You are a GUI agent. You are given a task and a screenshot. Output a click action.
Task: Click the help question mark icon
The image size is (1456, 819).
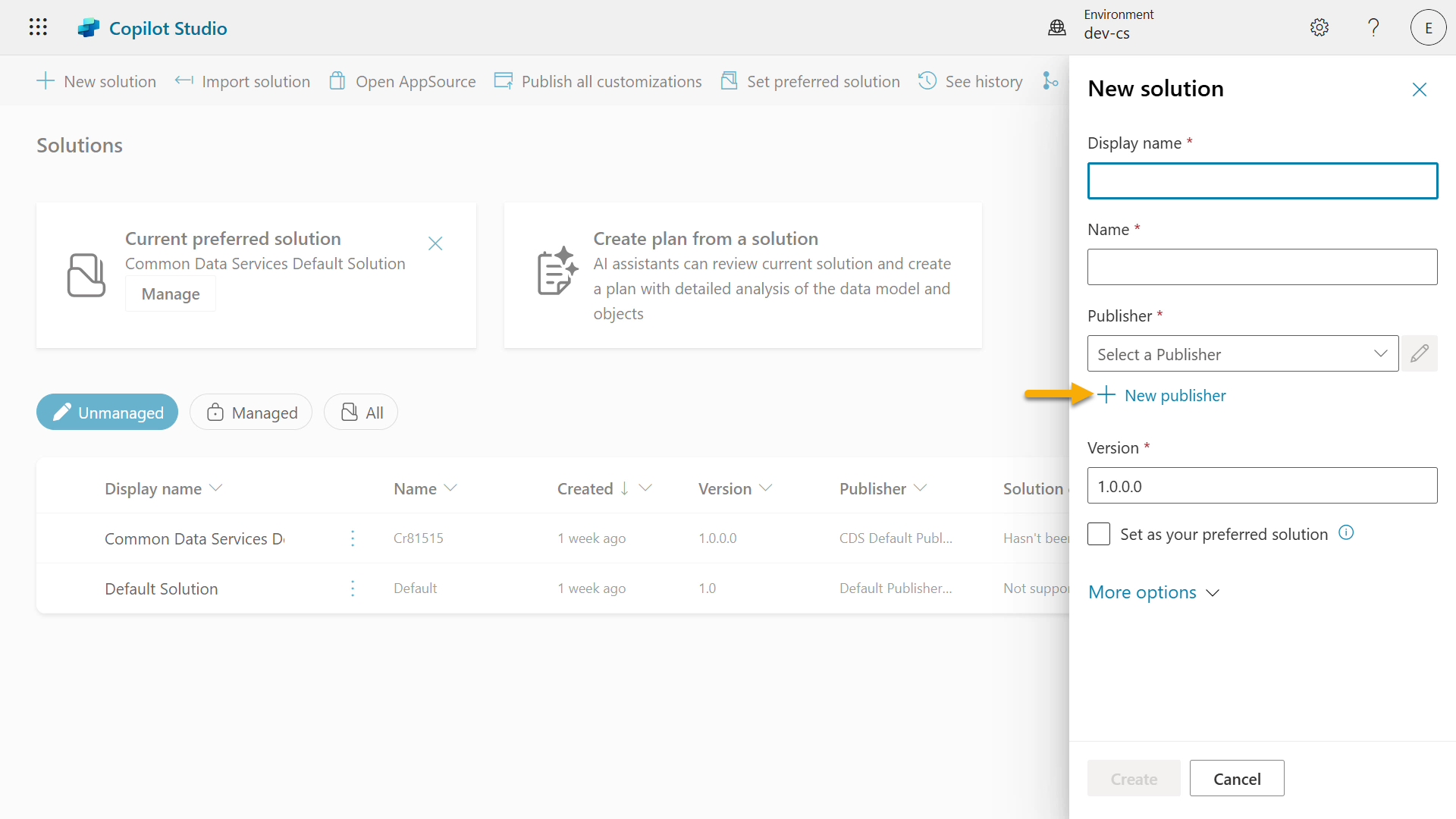pyautogui.click(x=1373, y=27)
